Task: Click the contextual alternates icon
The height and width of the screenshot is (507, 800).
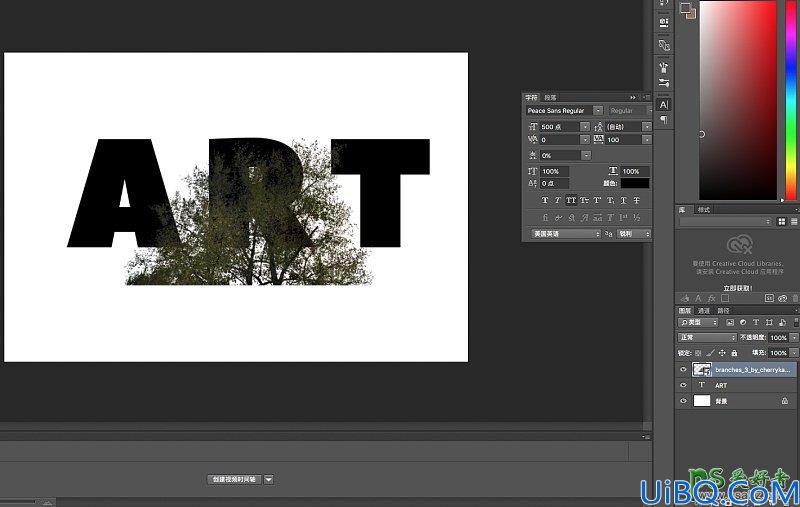Action: pyautogui.click(x=558, y=218)
